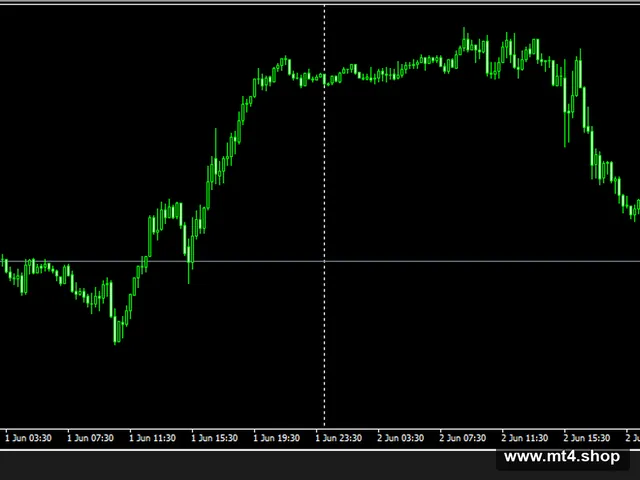This screenshot has height=480, width=640.
Task: Click the 1 Jun 19:30 time label
Action: pyautogui.click(x=277, y=438)
